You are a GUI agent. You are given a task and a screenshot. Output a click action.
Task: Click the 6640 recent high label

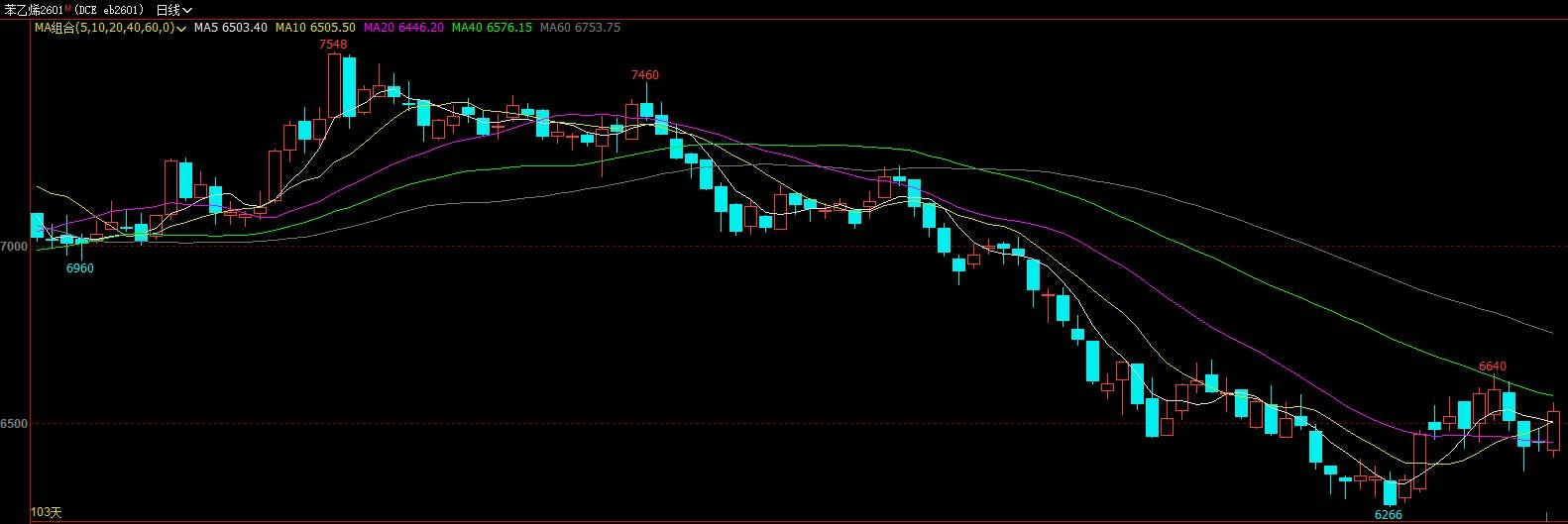pyautogui.click(x=1492, y=367)
